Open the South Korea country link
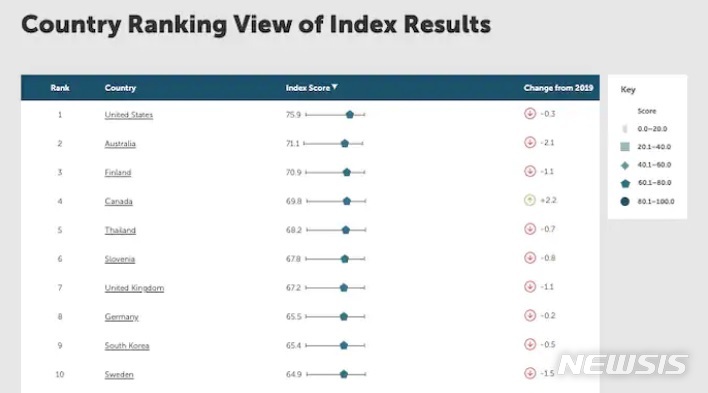Screen dimensions: 708x393 coord(127,346)
